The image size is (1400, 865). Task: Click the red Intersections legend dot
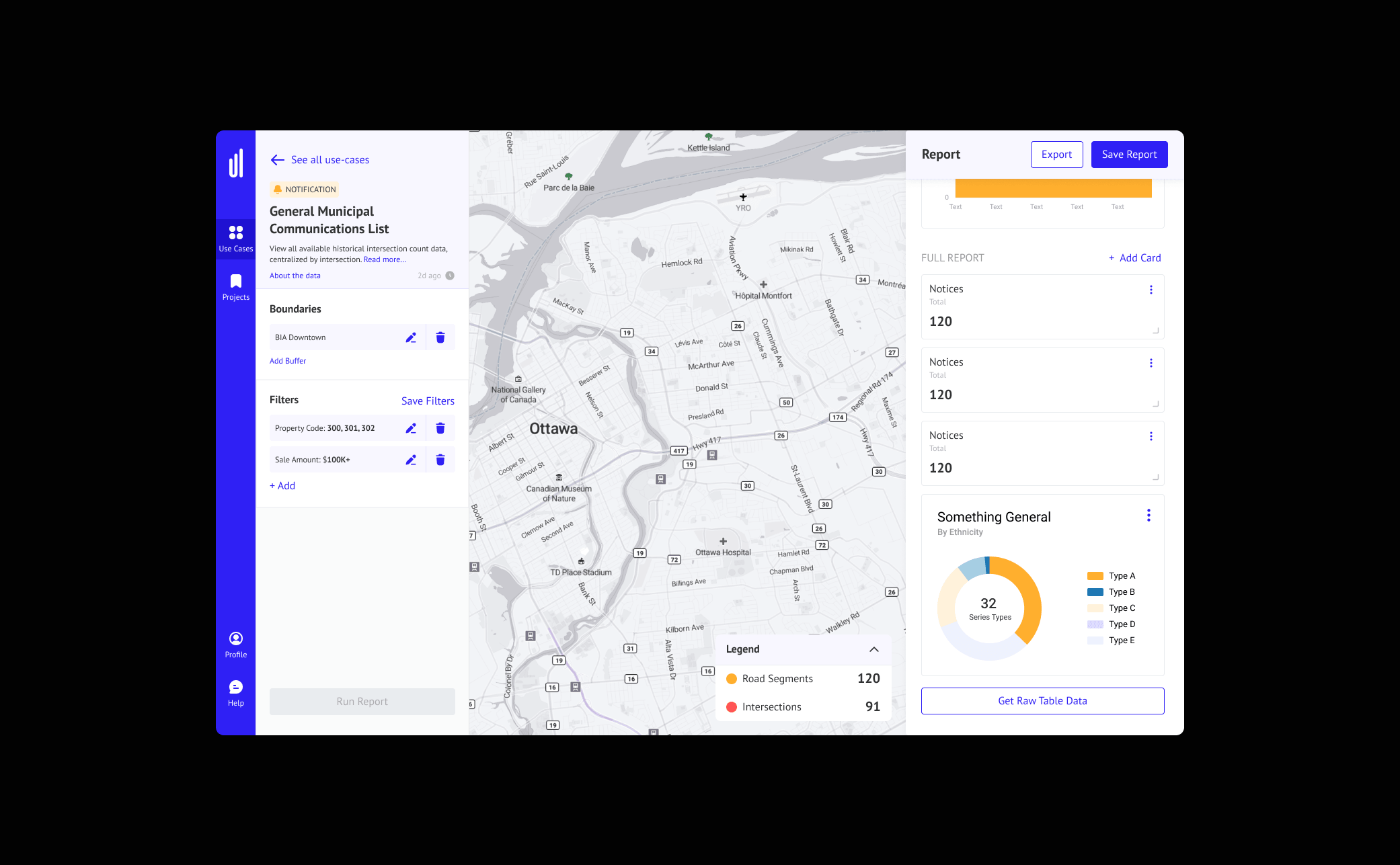[732, 707]
